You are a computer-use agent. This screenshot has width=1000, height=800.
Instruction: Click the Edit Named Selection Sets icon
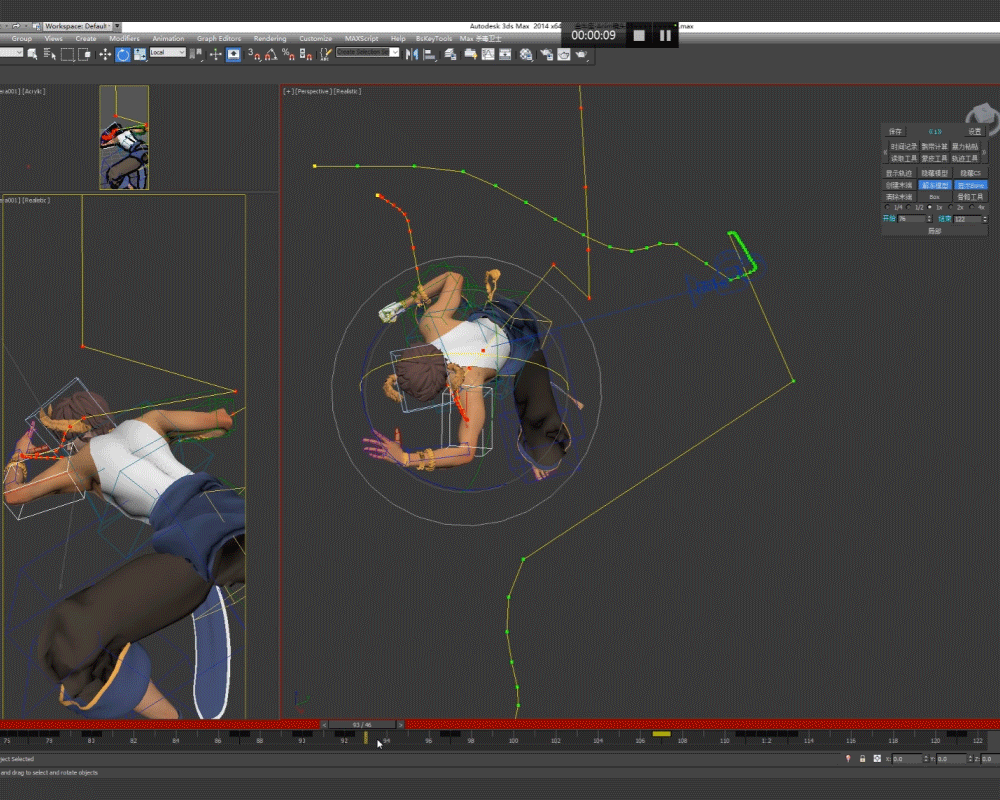[325, 55]
